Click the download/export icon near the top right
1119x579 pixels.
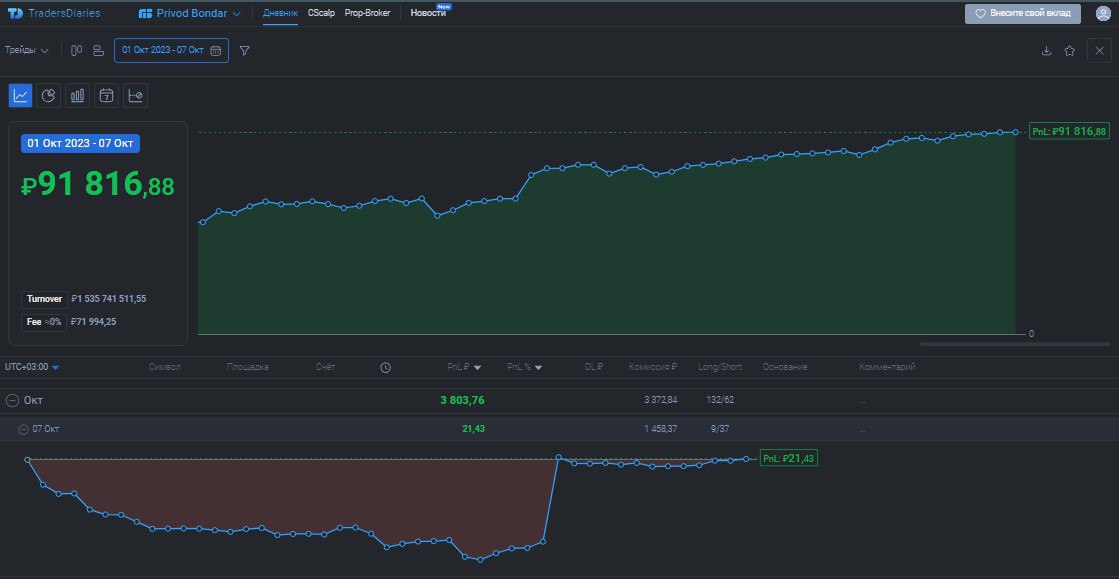[1046, 49]
